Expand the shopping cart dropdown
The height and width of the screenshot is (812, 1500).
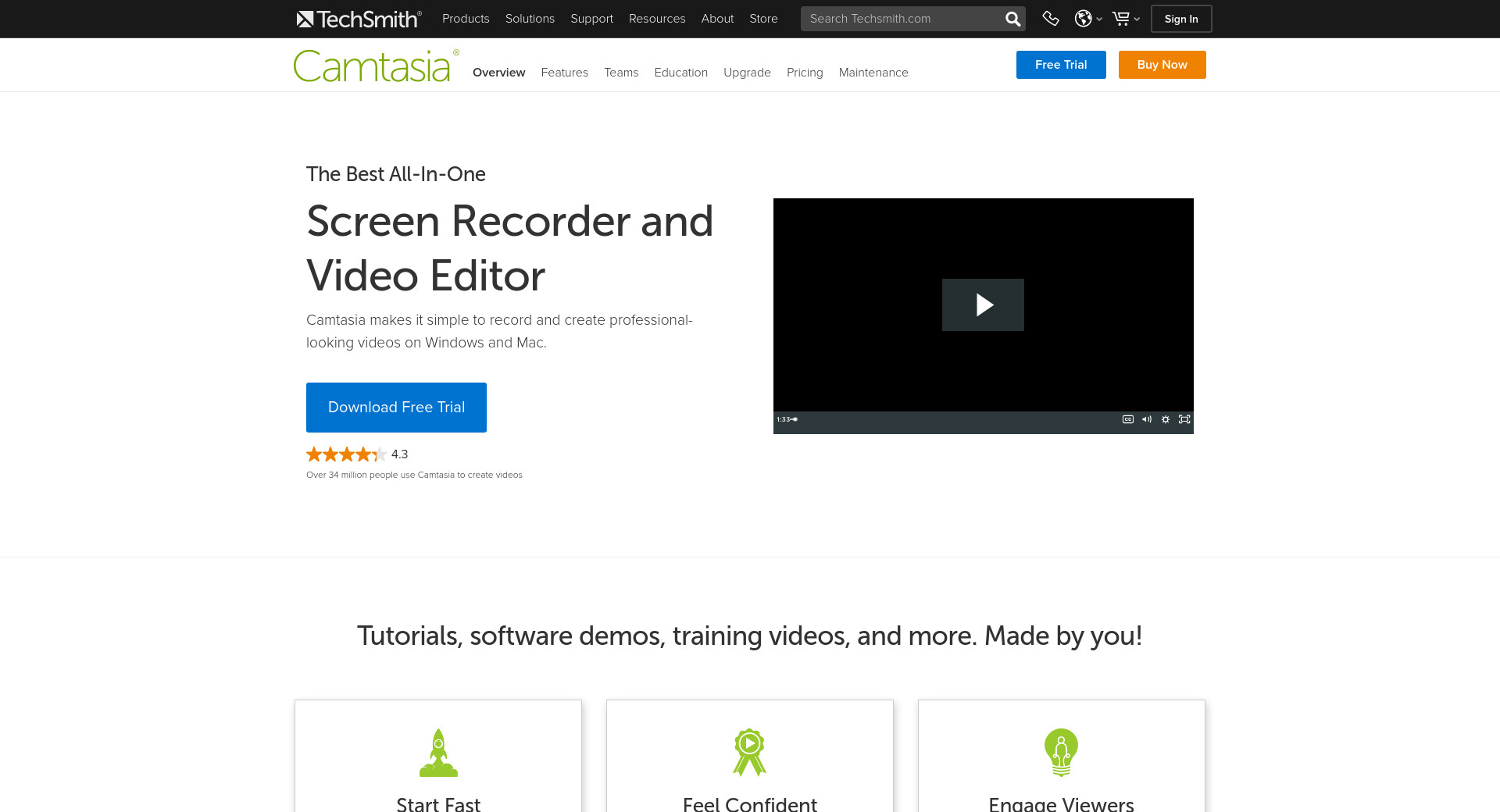(x=1126, y=19)
